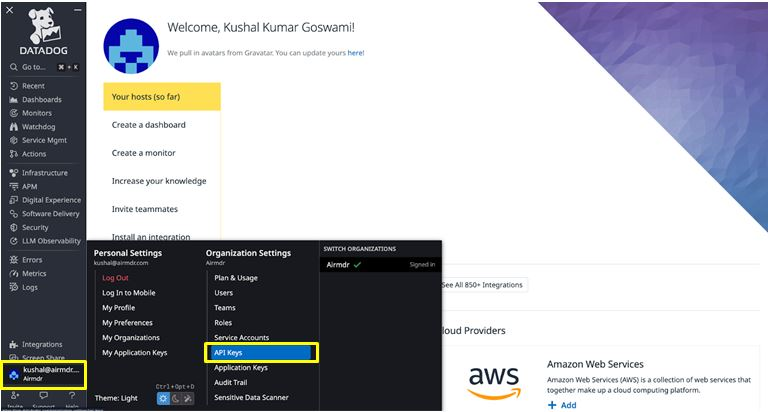Open Users under Organization Settings
The height and width of the screenshot is (412, 768).
223,293
